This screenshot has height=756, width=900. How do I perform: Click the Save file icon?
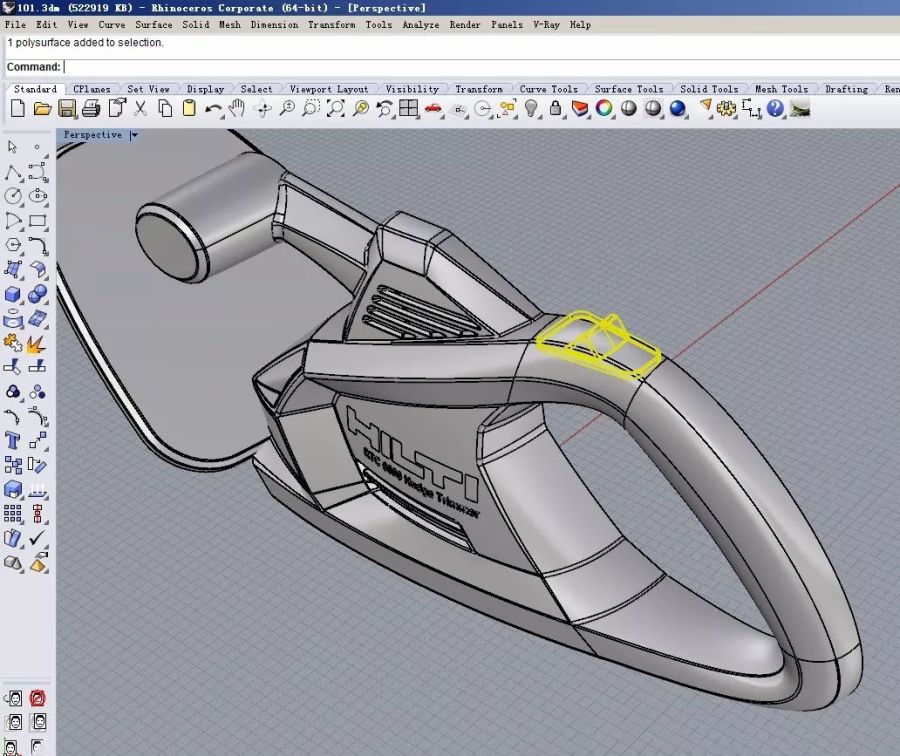point(67,109)
